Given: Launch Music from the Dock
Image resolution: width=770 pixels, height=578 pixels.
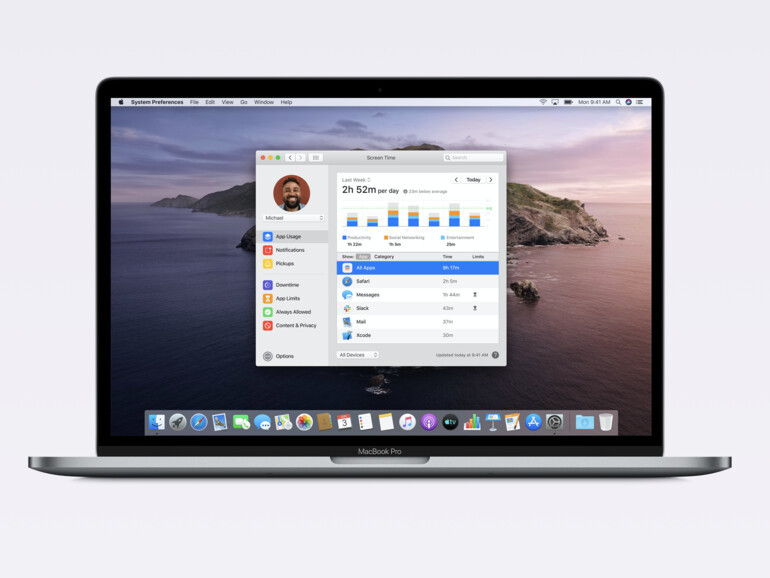Looking at the screenshot, I should click(x=407, y=422).
